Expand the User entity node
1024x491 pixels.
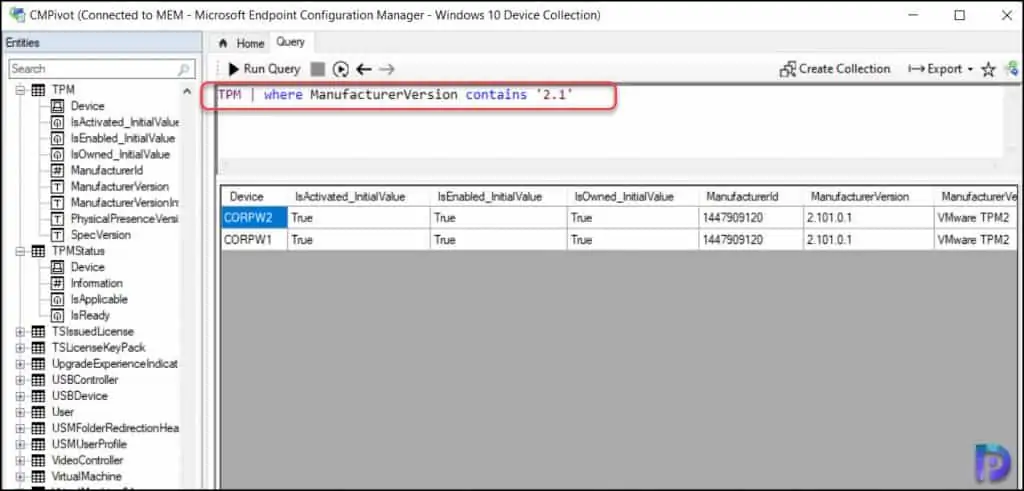coord(20,412)
